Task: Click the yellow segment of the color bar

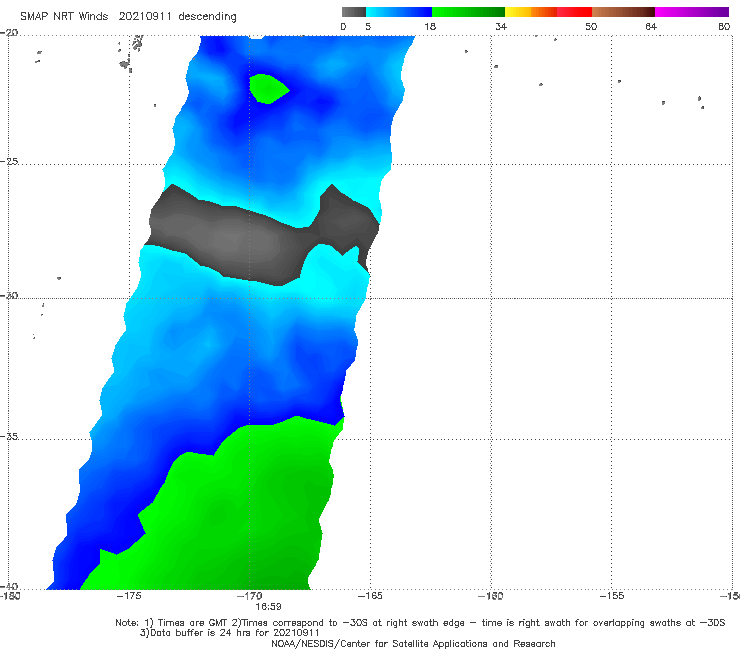Action: (518, 12)
